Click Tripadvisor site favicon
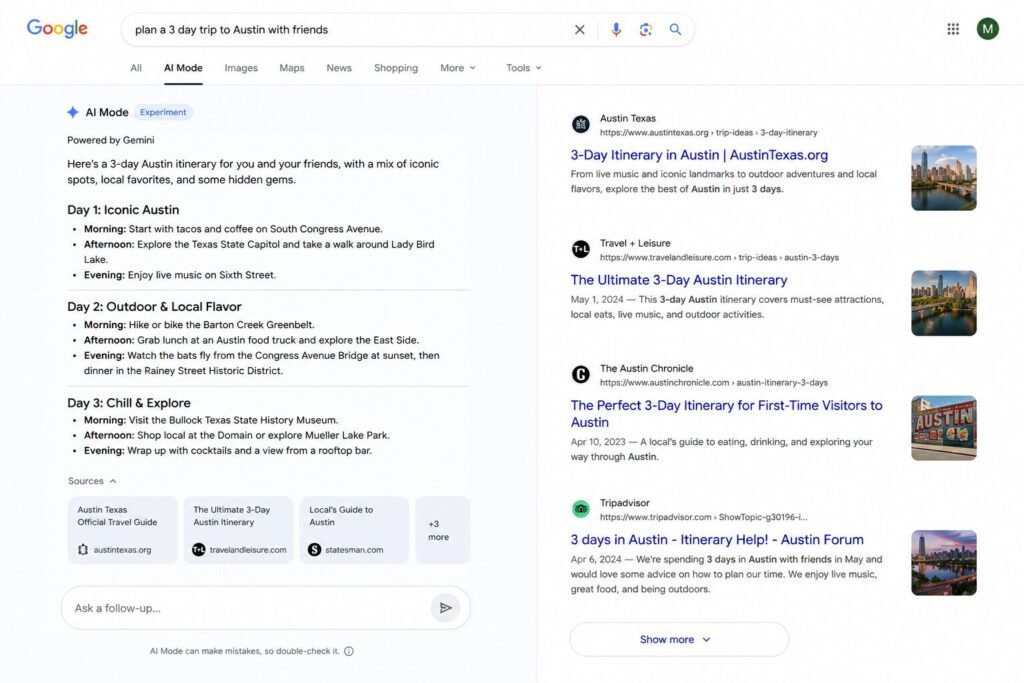Image resolution: width=1024 pixels, height=683 pixels. pyautogui.click(x=581, y=509)
